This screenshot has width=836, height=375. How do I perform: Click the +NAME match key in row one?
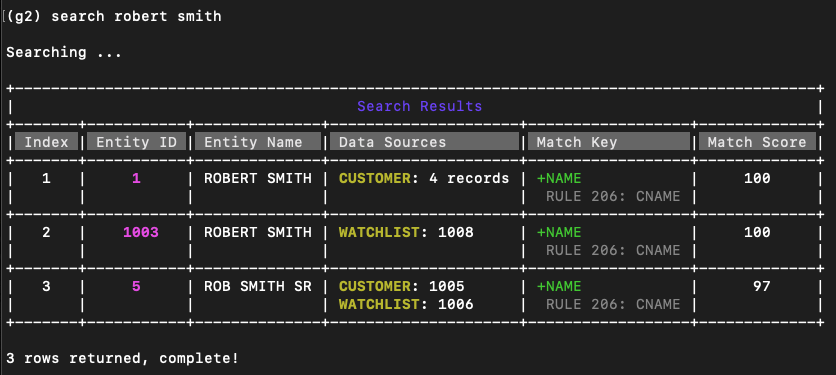[559, 179]
